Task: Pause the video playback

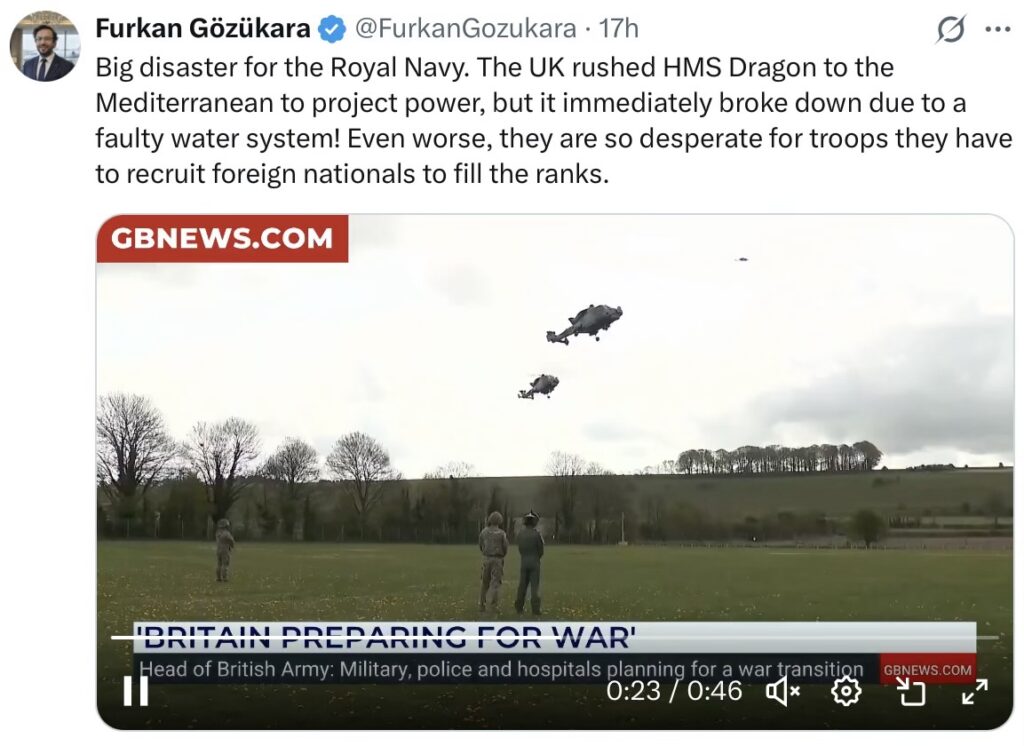Action: click(136, 690)
